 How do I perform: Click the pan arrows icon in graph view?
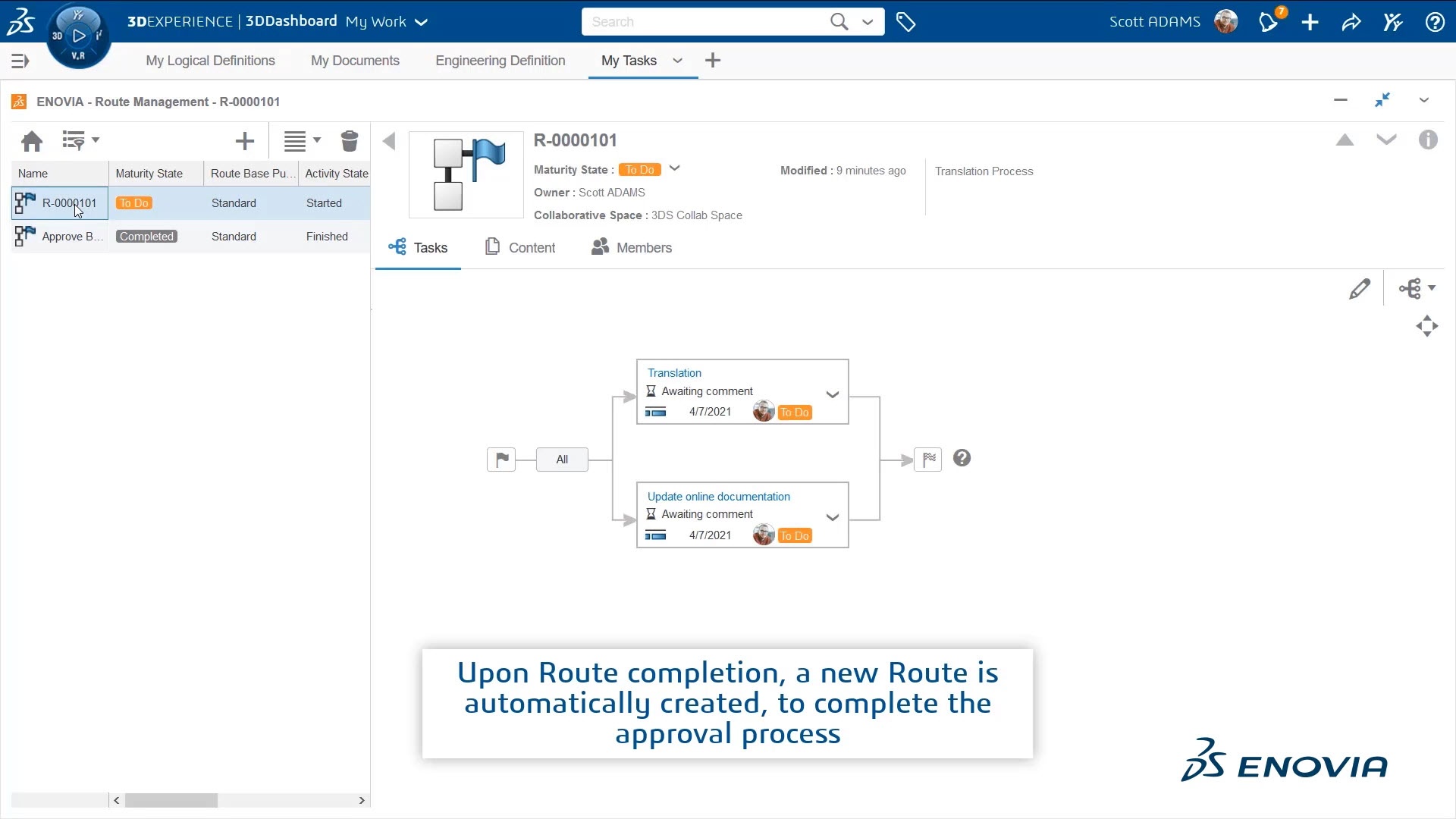click(x=1426, y=326)
